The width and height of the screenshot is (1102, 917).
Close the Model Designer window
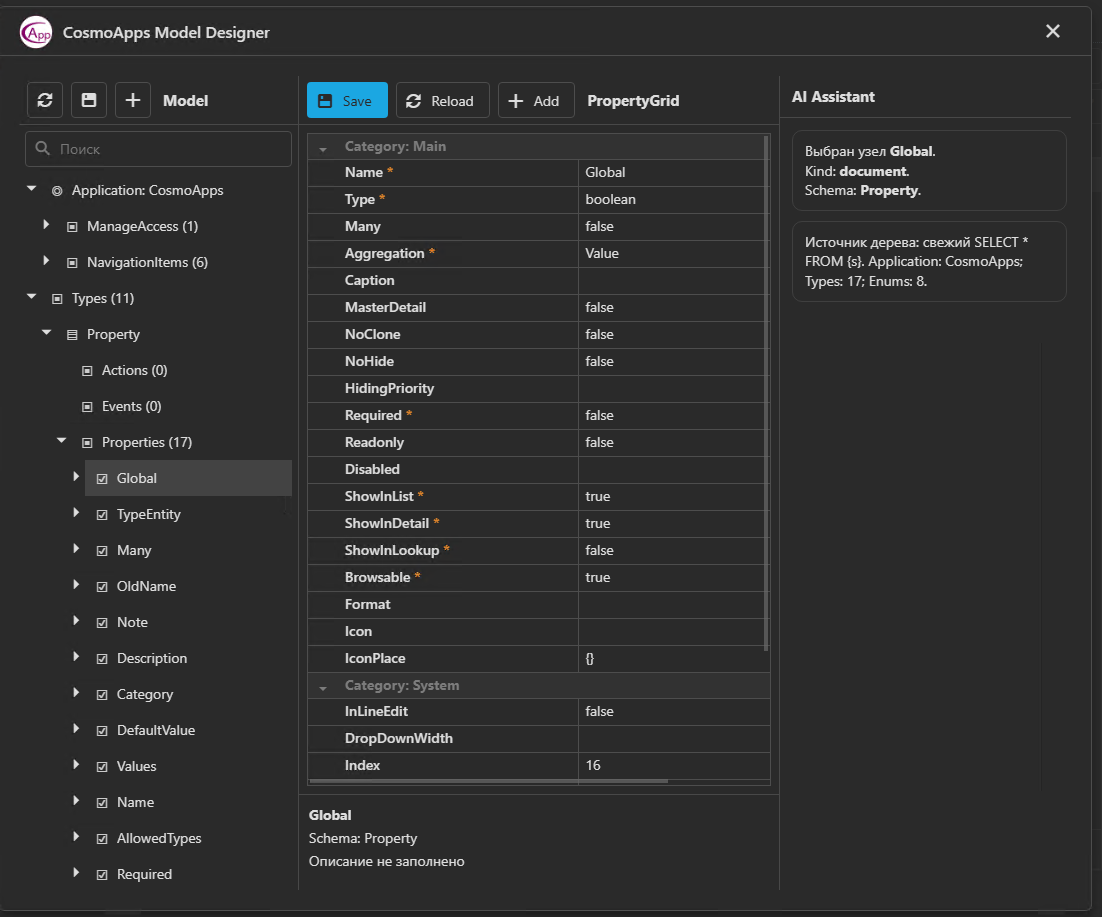1052,31
